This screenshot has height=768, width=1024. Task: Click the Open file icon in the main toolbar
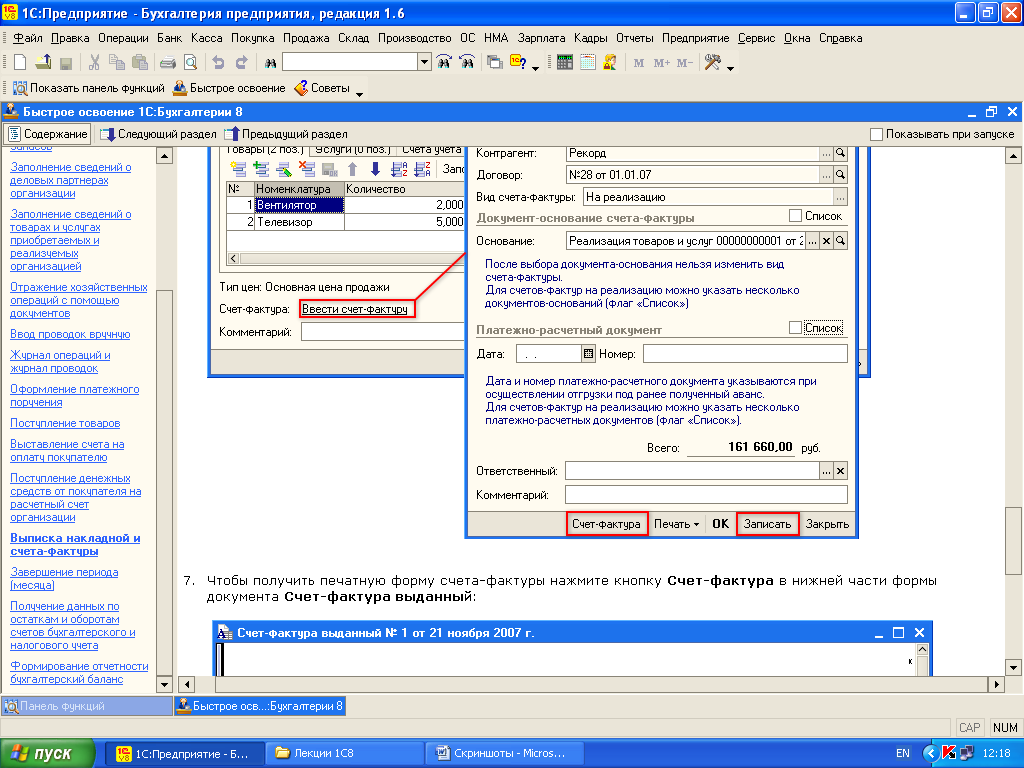[x=43, y=63]
